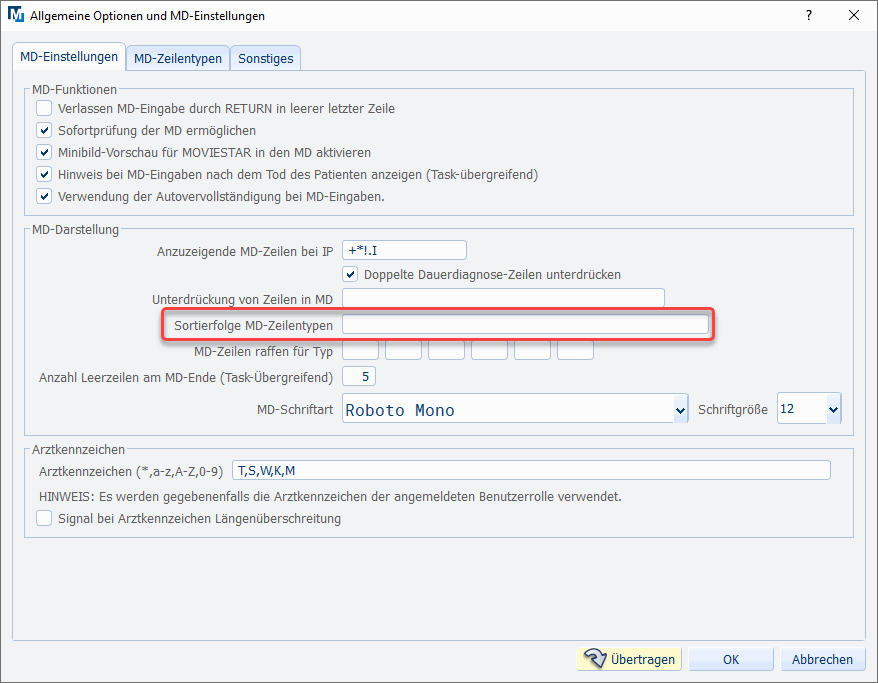The width and height of the screenshot is (878, 683).
Task: Click the Sortierfolge MD-Zeilentypen input field
Action: (525, 325)
